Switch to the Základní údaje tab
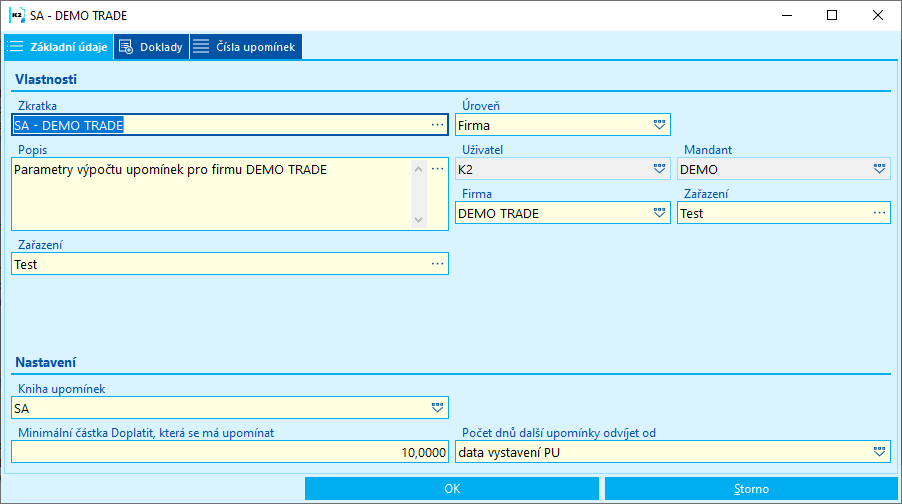Viewport: 902px width, 504px height. point(59,47)
